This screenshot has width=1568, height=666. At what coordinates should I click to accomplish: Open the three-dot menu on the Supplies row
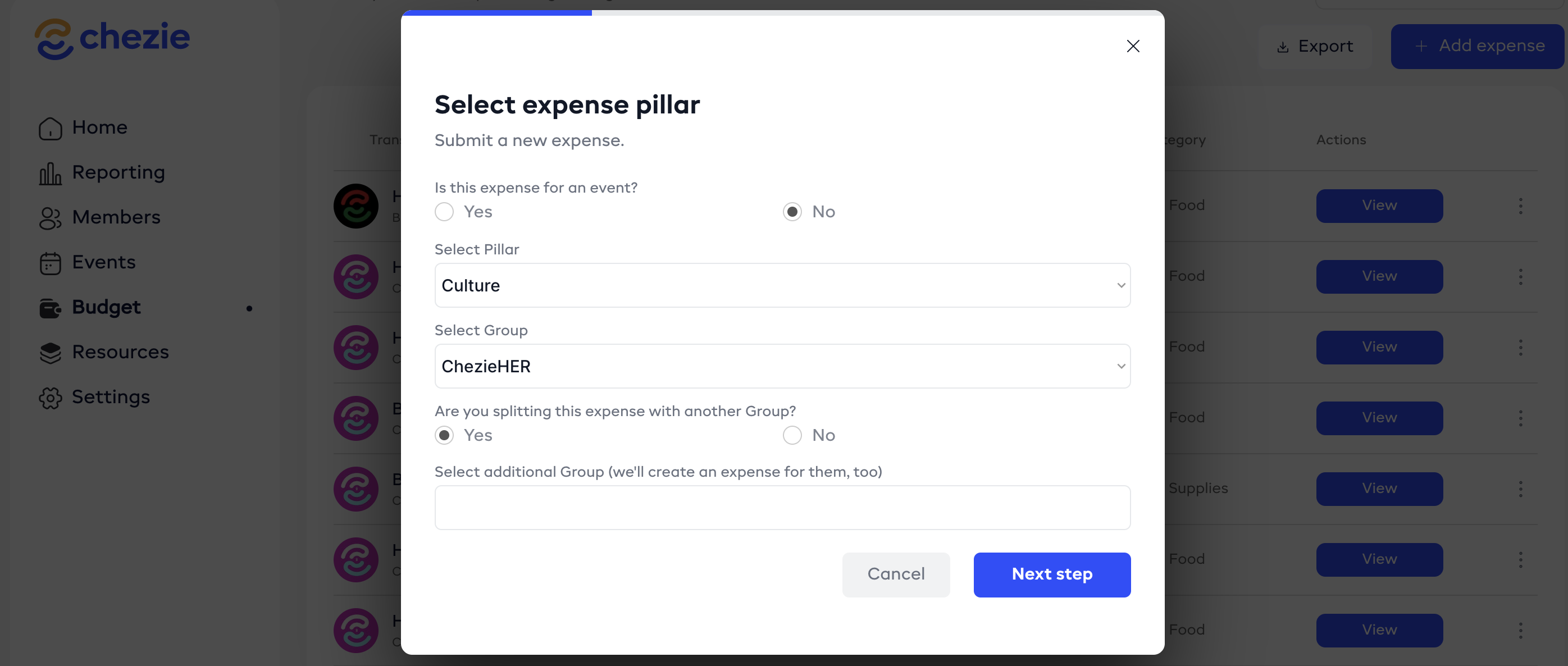[x=1520, y=489]
